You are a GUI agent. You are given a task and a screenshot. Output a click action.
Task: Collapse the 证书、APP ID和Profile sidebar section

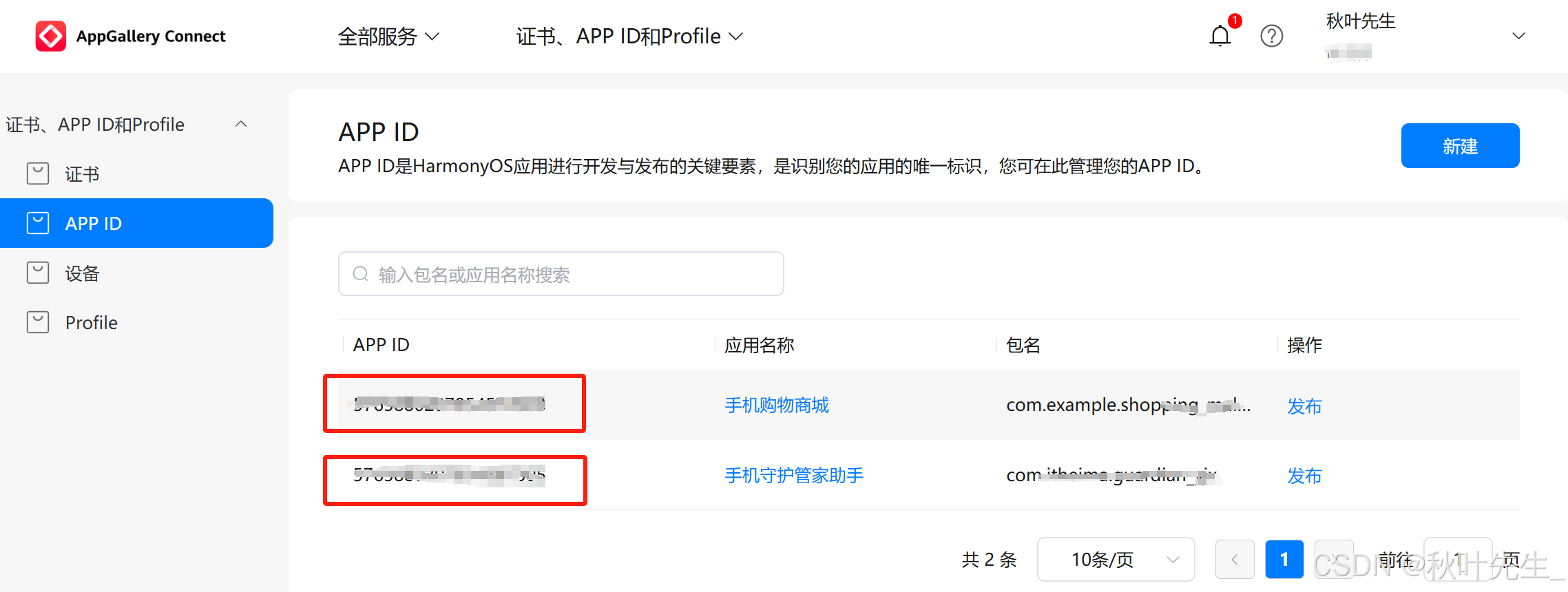241,124
